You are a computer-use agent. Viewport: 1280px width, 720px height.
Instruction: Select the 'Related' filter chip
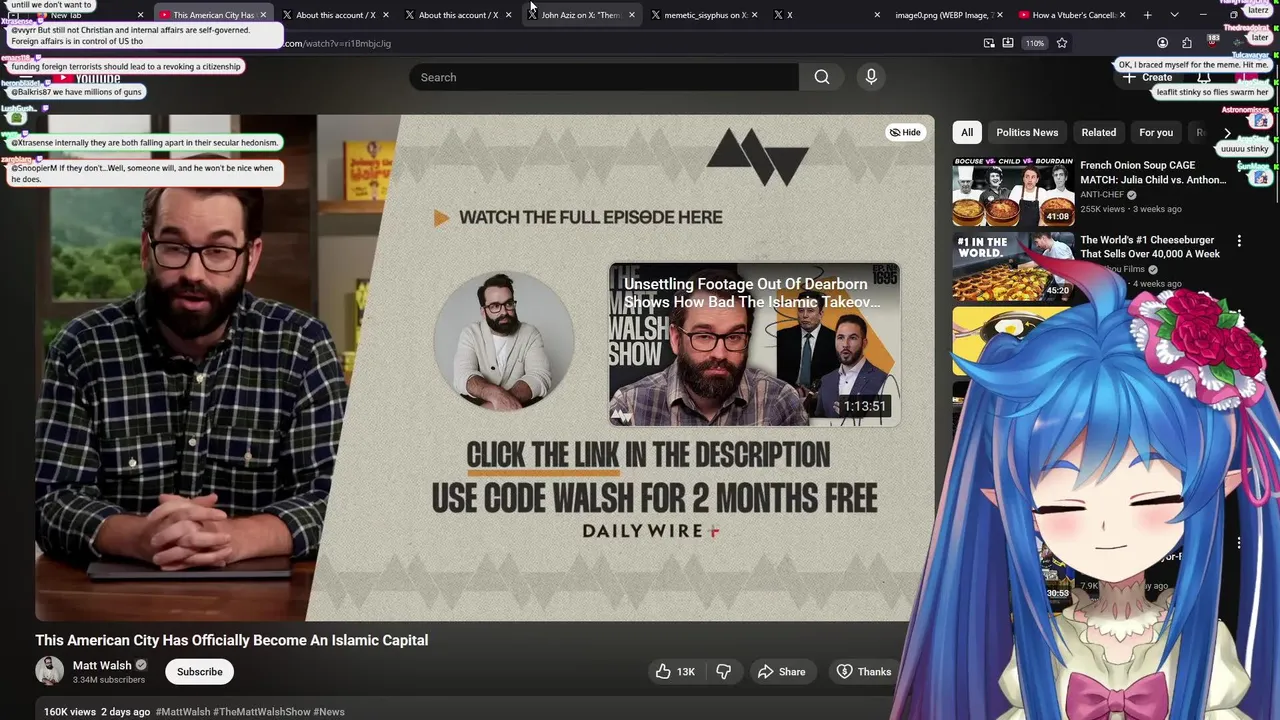[x=1098, y=132]
